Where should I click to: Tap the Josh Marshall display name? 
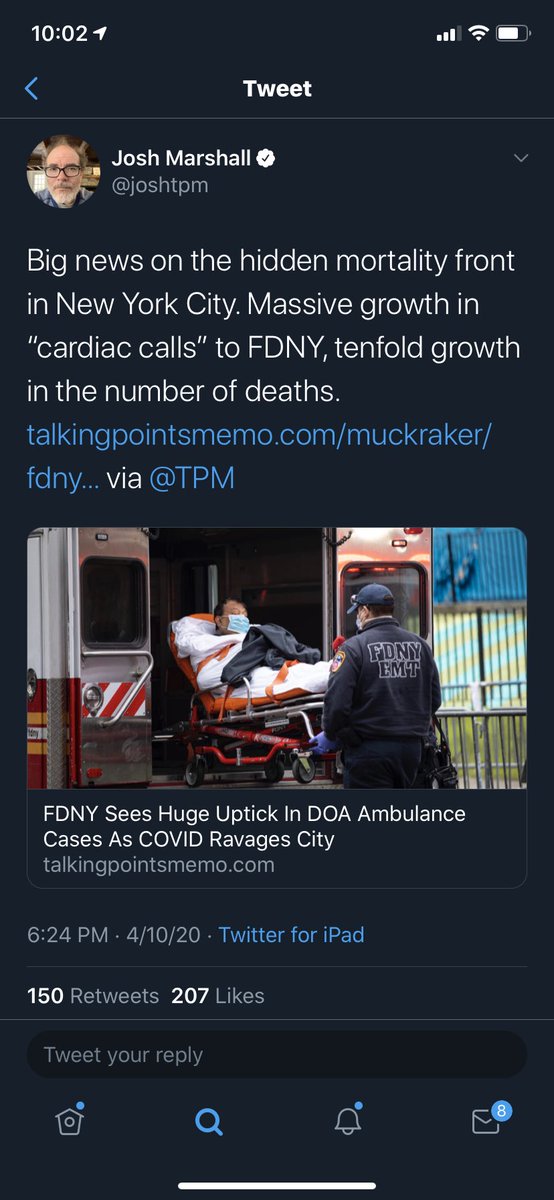(x=181, y=158)
